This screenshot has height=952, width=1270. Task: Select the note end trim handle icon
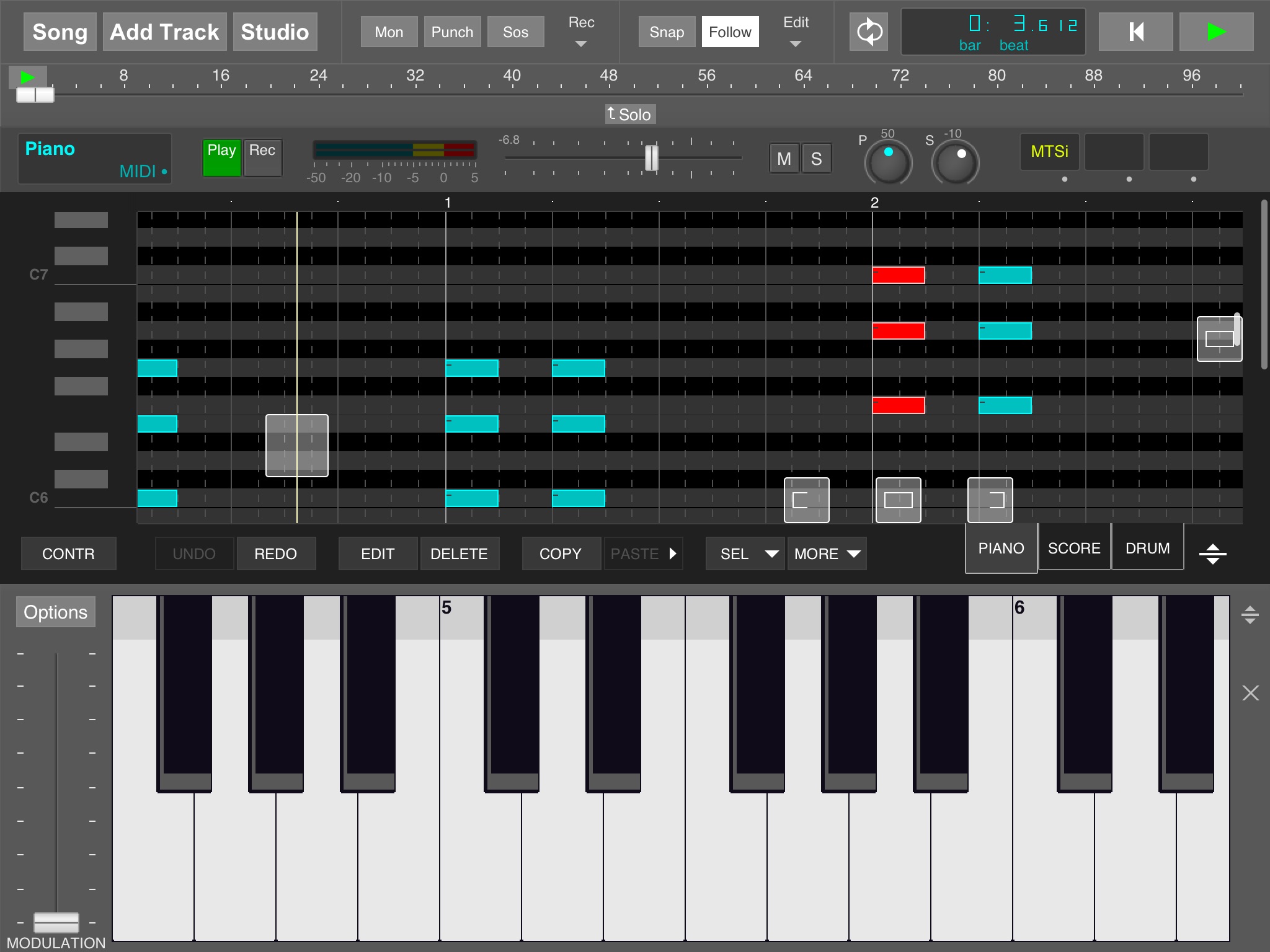(990, 500)
